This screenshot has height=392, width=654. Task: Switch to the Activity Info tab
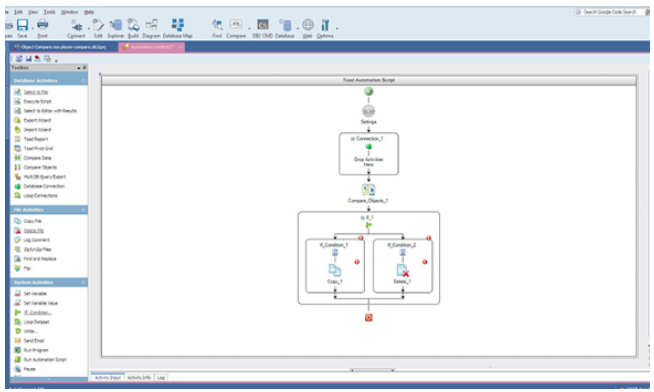tap(139, 377)
